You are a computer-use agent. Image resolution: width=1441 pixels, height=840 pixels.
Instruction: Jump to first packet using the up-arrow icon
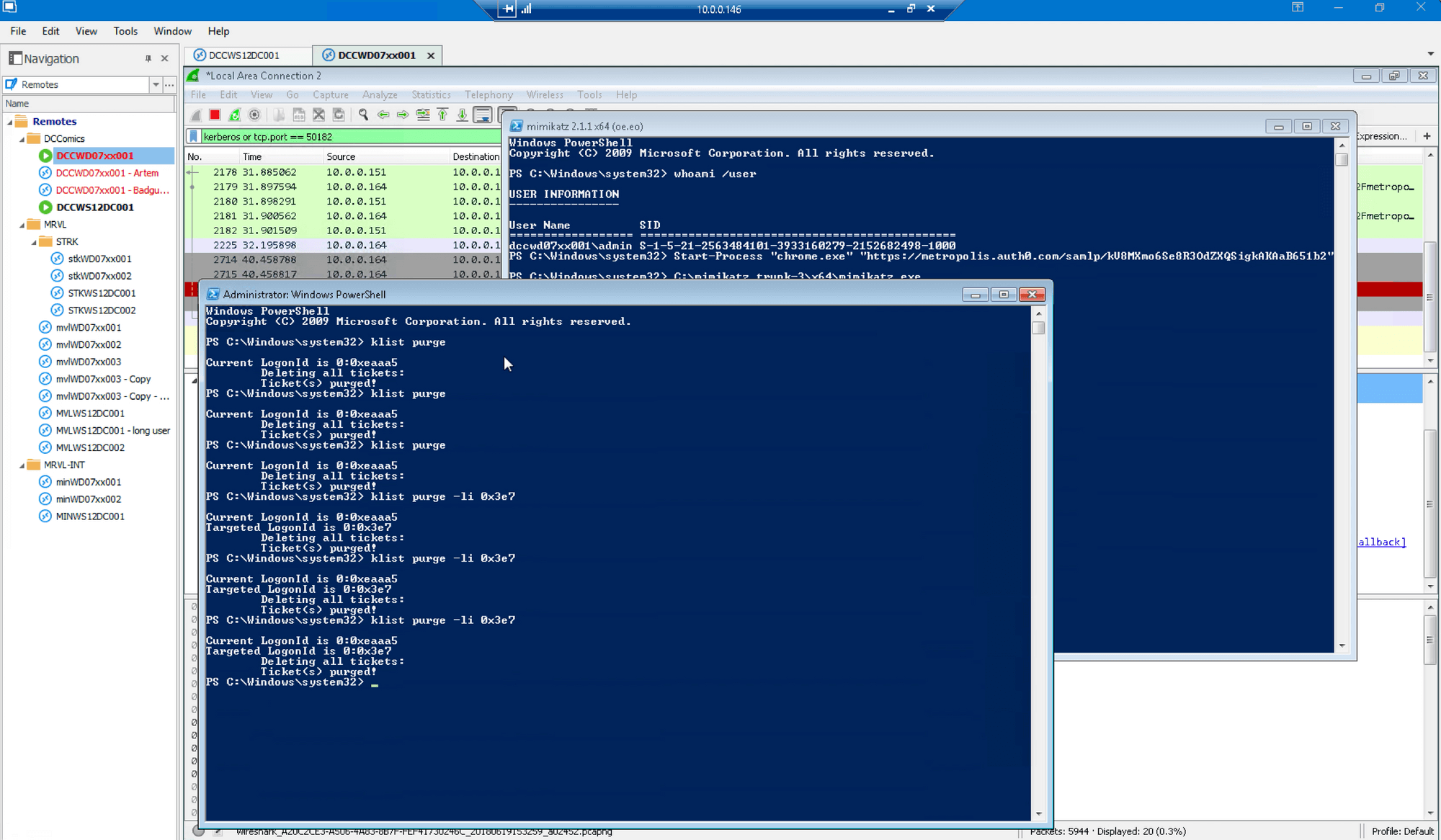[x=442, y=115]
